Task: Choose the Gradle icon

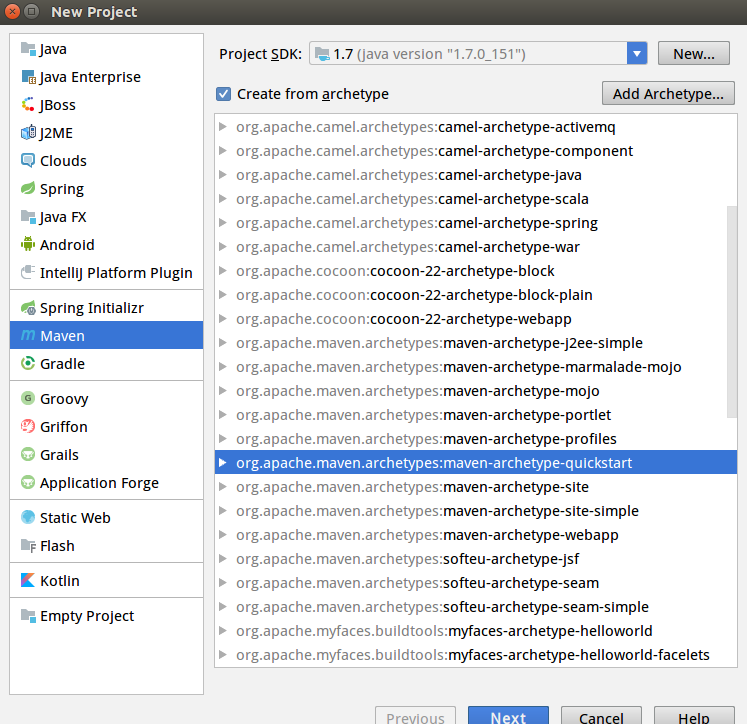Action: coord(28,364)
